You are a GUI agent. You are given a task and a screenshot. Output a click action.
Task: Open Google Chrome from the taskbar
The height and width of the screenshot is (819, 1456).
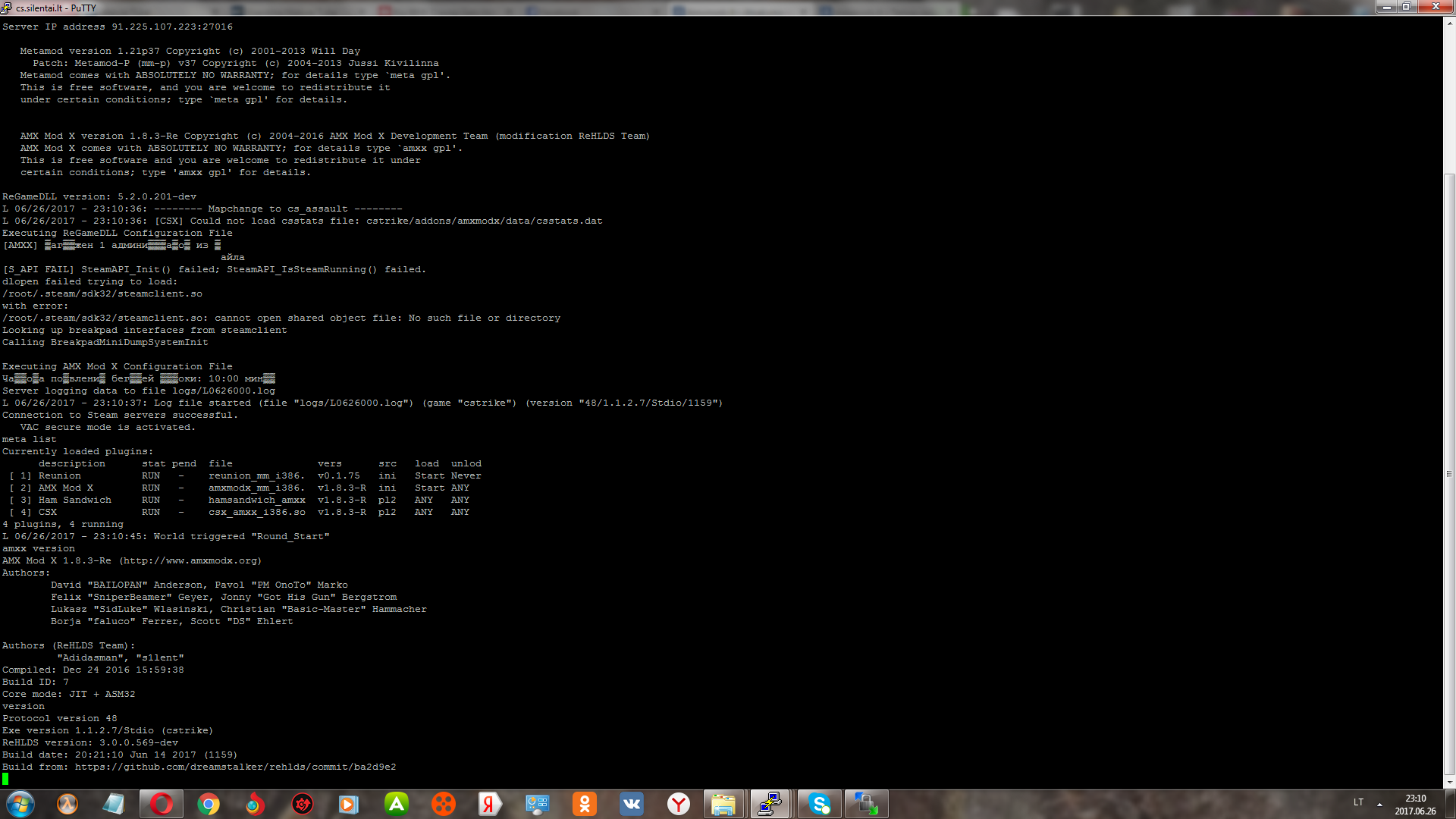[x=208, y=804]
